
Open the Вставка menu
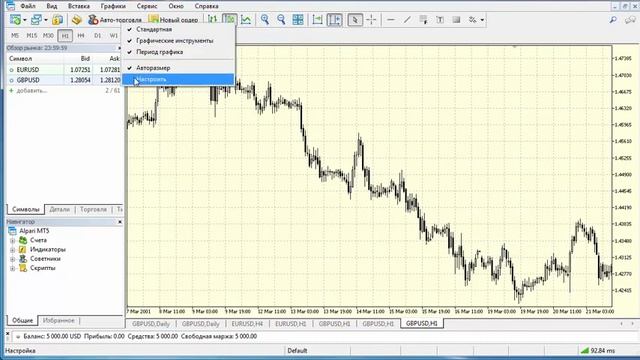pos(79,6)
